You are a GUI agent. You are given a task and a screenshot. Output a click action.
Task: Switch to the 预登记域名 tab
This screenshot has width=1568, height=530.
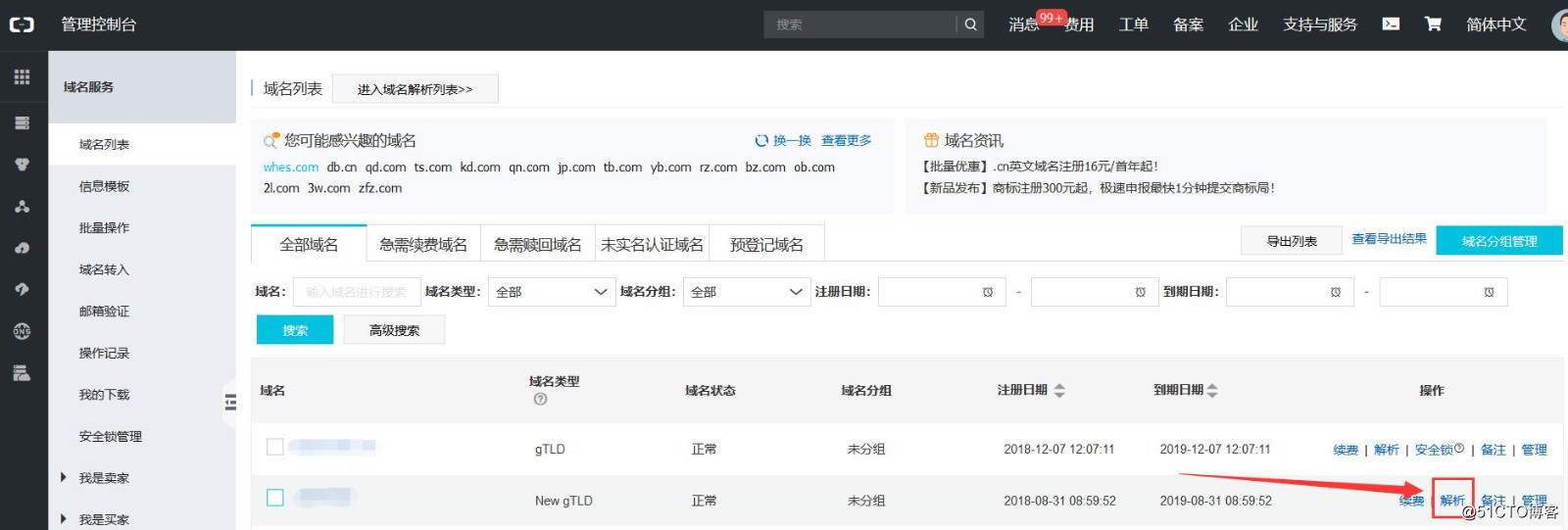766,245
